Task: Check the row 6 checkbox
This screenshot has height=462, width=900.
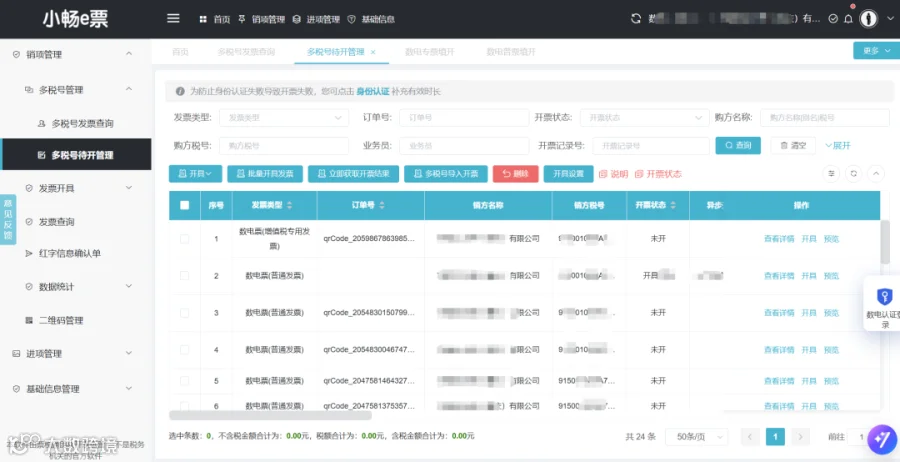Action: point(184,406)
